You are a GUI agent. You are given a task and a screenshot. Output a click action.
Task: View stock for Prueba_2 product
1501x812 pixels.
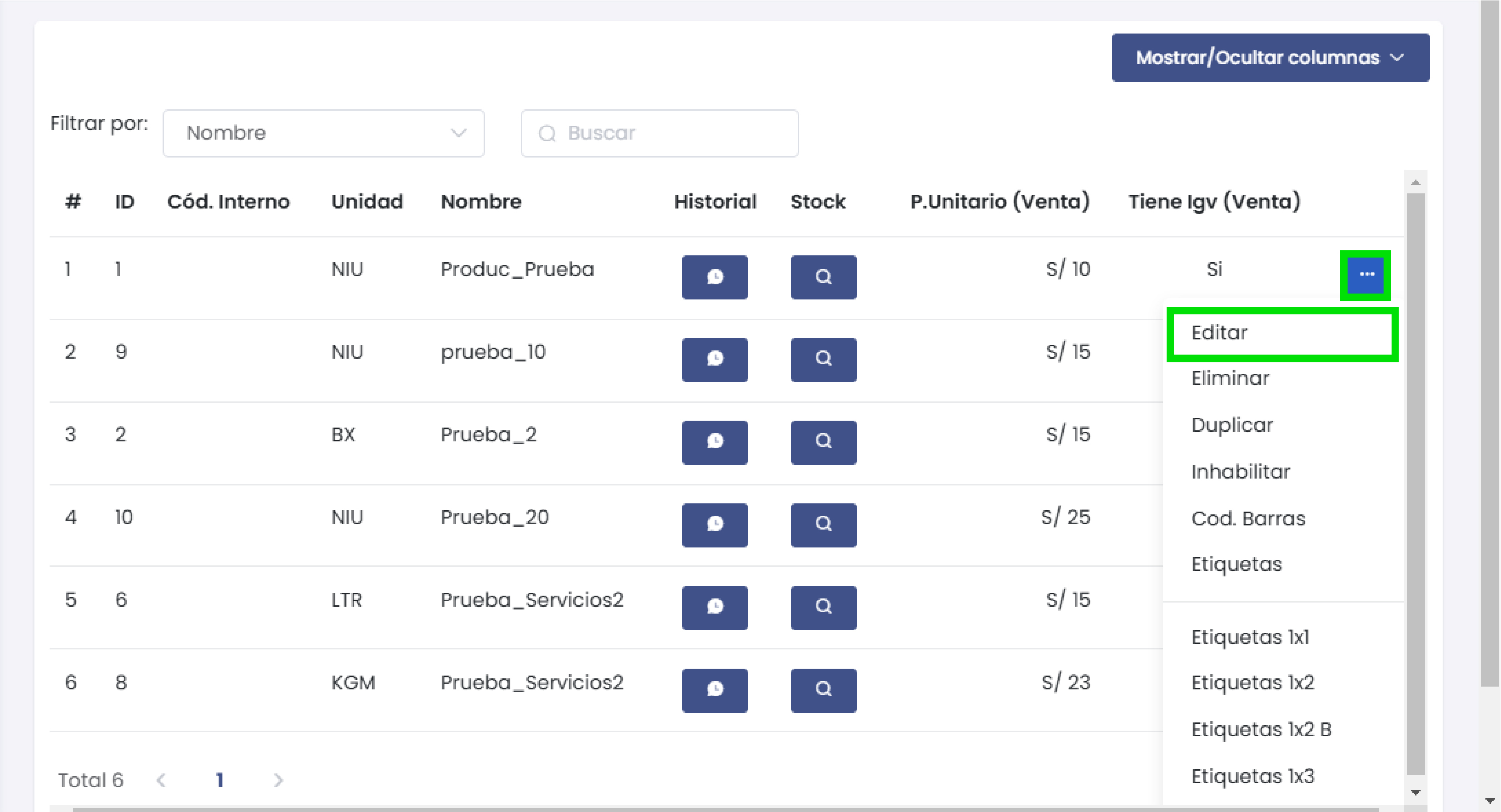pyautogui.click(x=823, y=441)
